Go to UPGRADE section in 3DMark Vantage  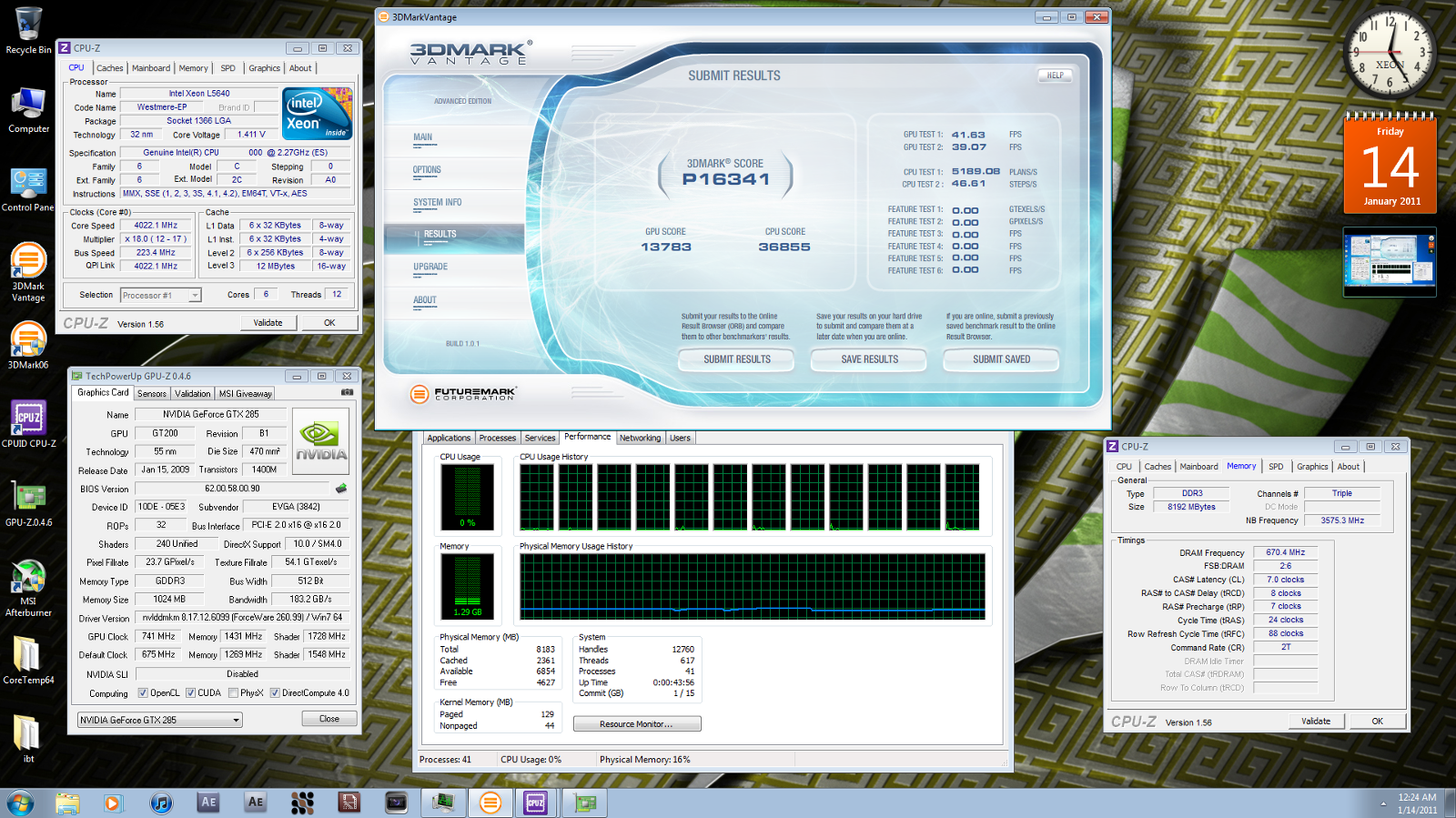pyautogui.click(x=430, y=268)
